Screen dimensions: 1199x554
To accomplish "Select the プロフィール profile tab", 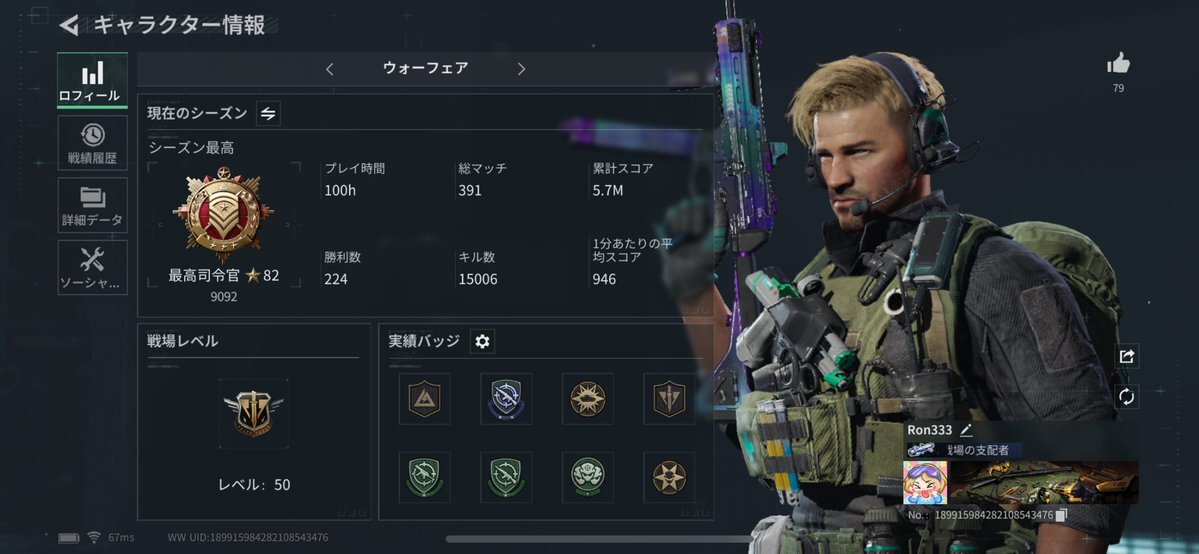I will click(93, 80).
